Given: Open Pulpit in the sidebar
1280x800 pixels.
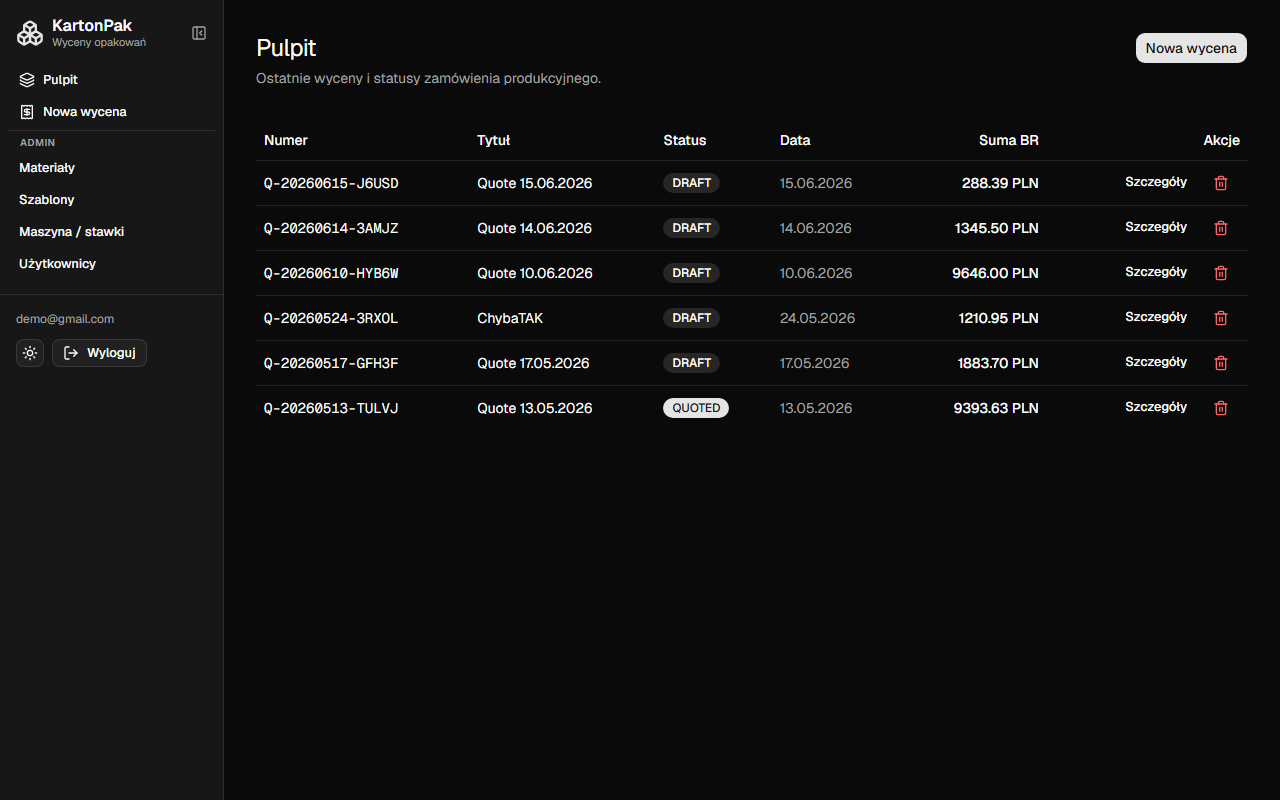Looking at the screenshot, I should click(x=111, y=79).
